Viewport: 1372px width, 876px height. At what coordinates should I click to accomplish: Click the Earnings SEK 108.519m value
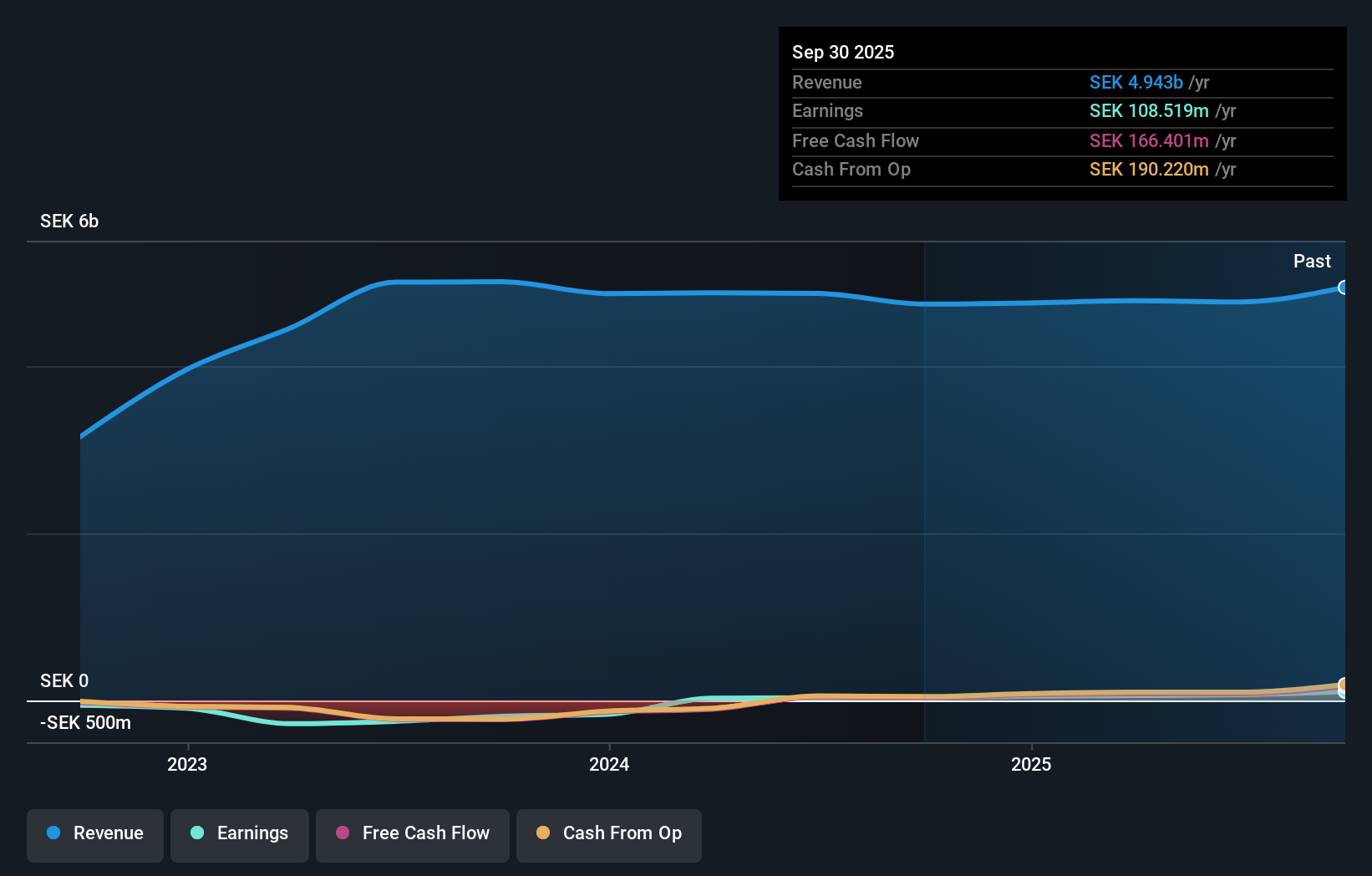click(1150, 111)
